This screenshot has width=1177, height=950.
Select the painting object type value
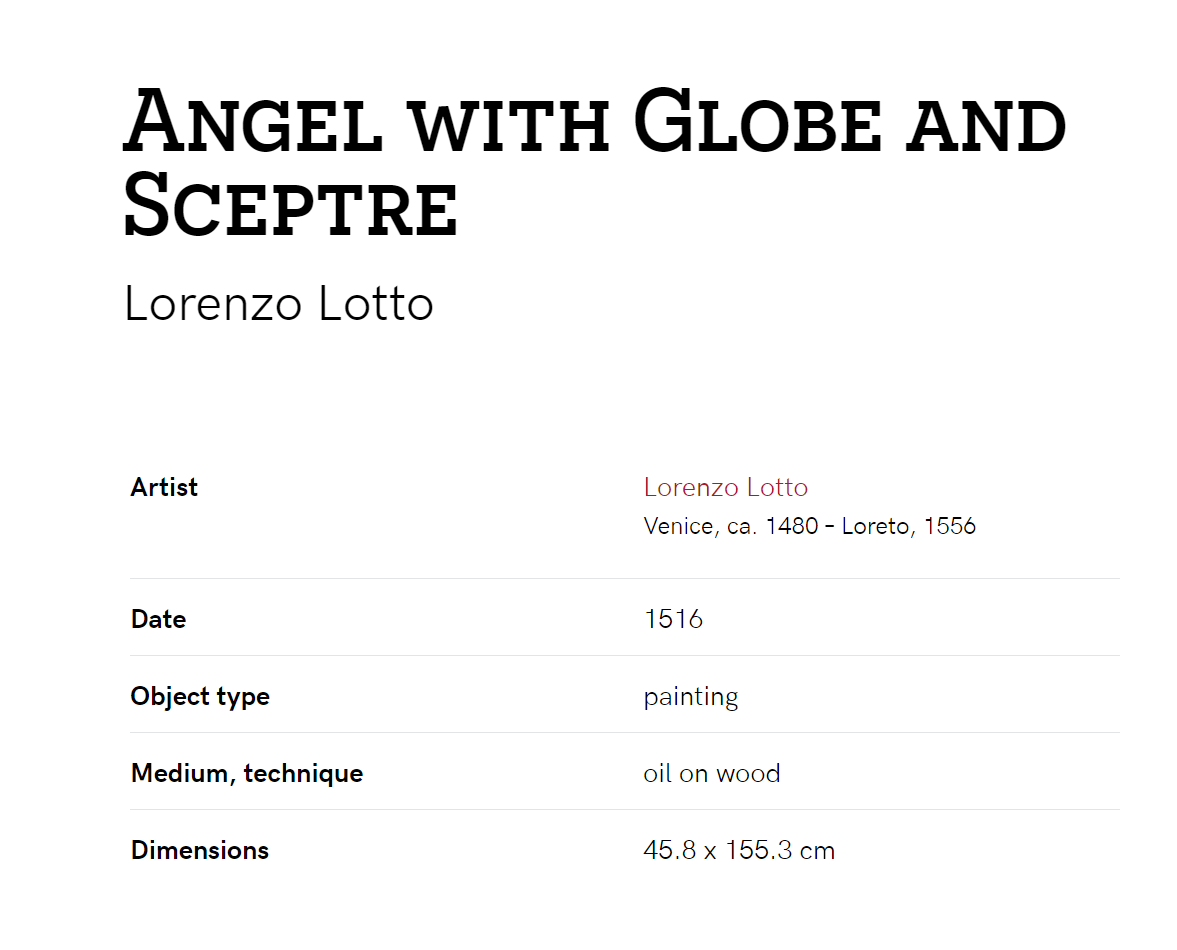click(691, 698)
